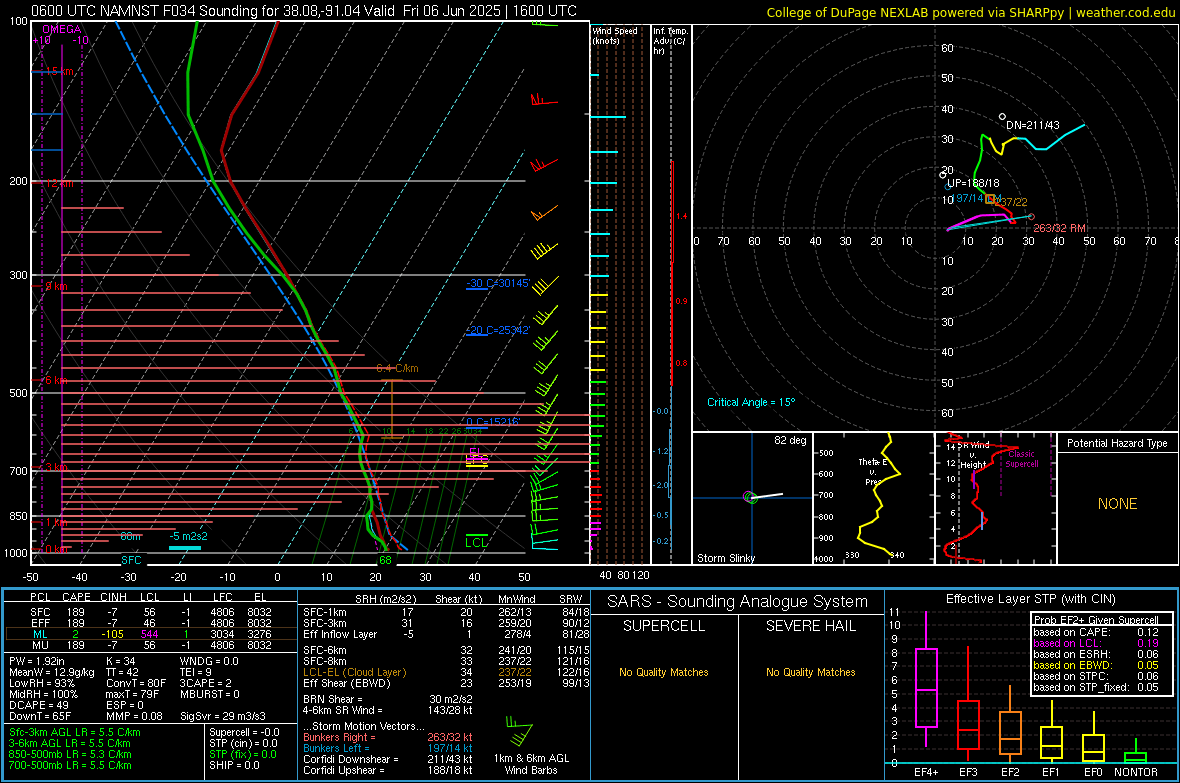1180x783 pixels.
Task: Click the sounding title with valid time
Action: point(304,11)
